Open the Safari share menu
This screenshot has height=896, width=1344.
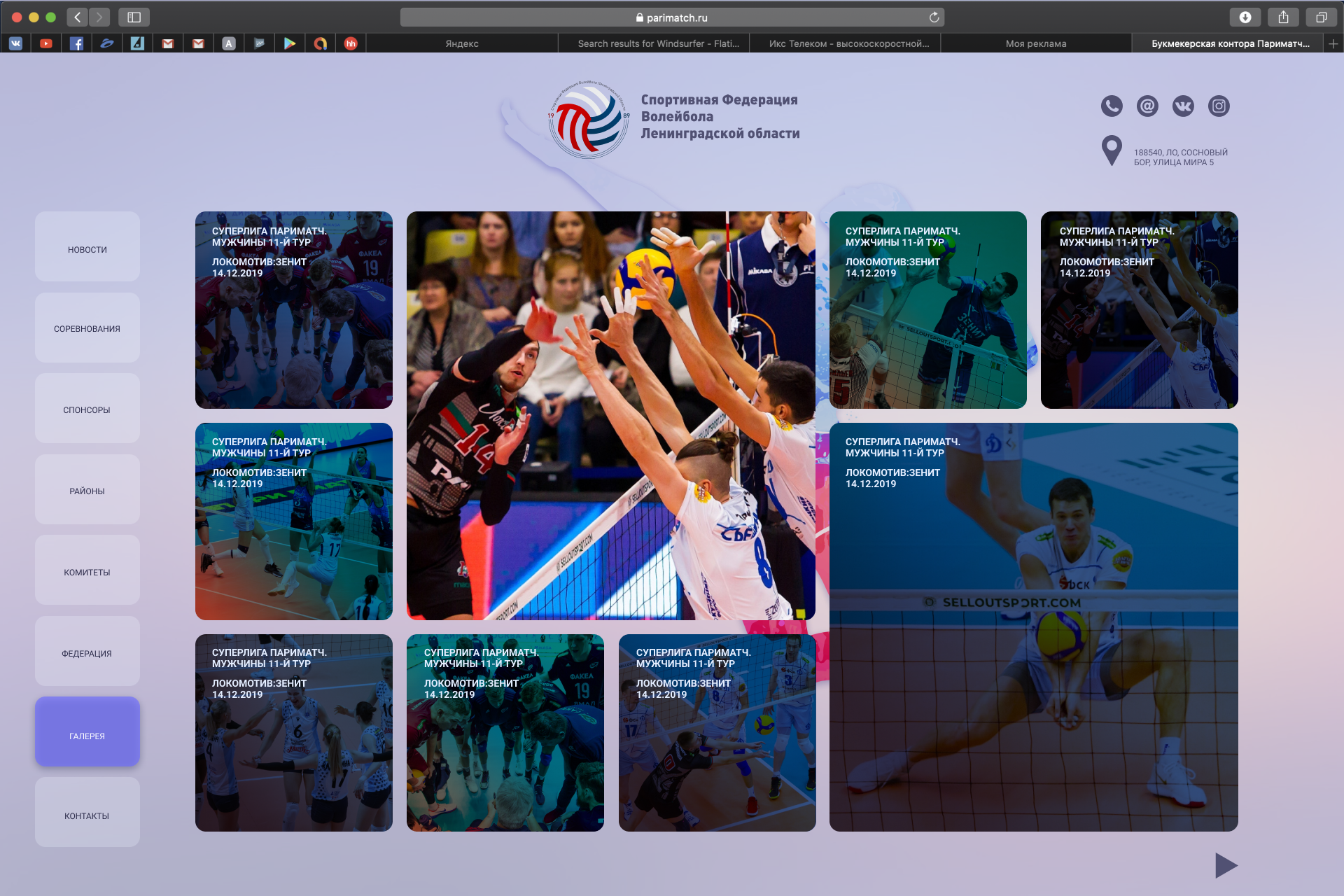(x=1283, y=17)
